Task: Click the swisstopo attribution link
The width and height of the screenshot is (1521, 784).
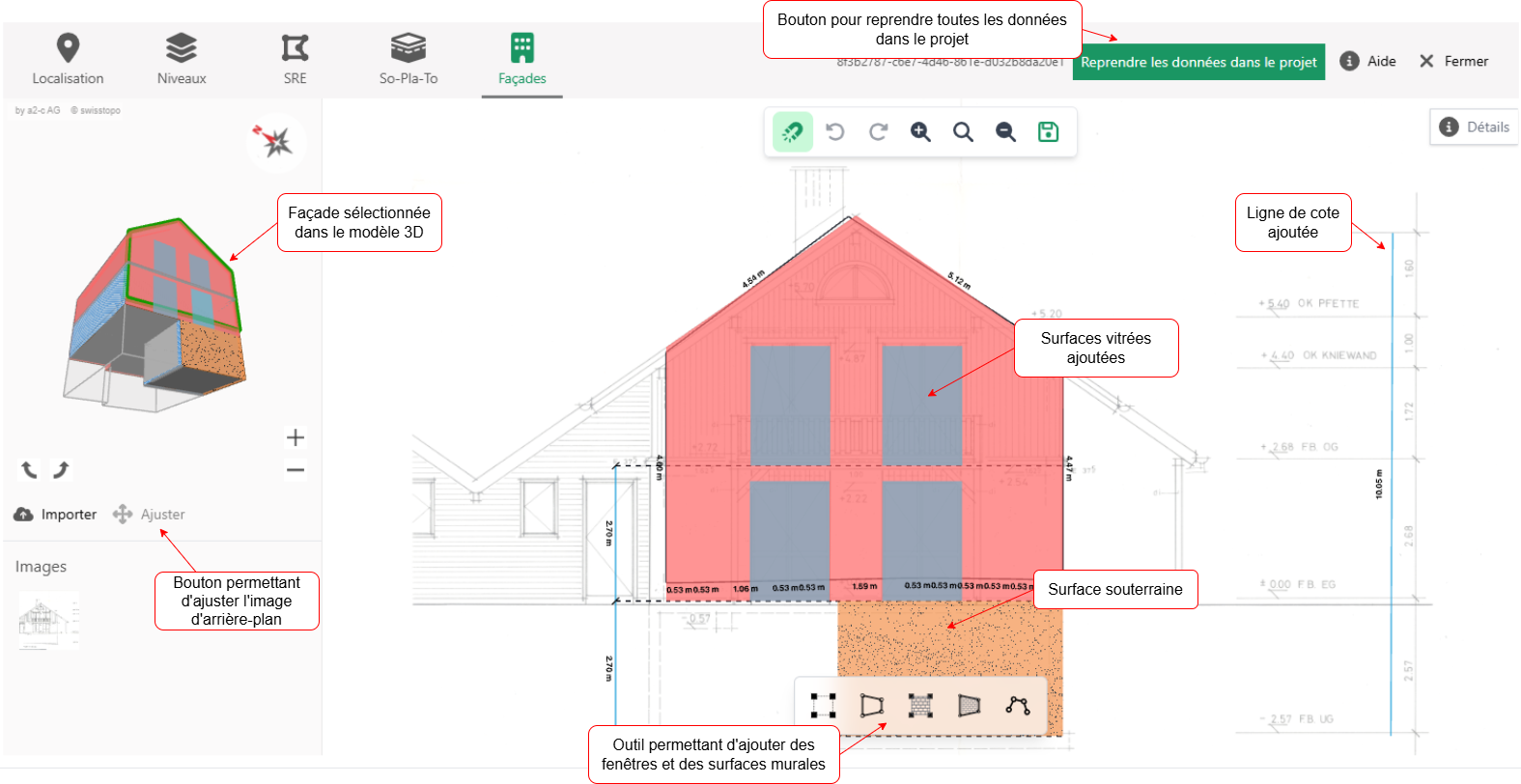Action: (x=95, y=110)
